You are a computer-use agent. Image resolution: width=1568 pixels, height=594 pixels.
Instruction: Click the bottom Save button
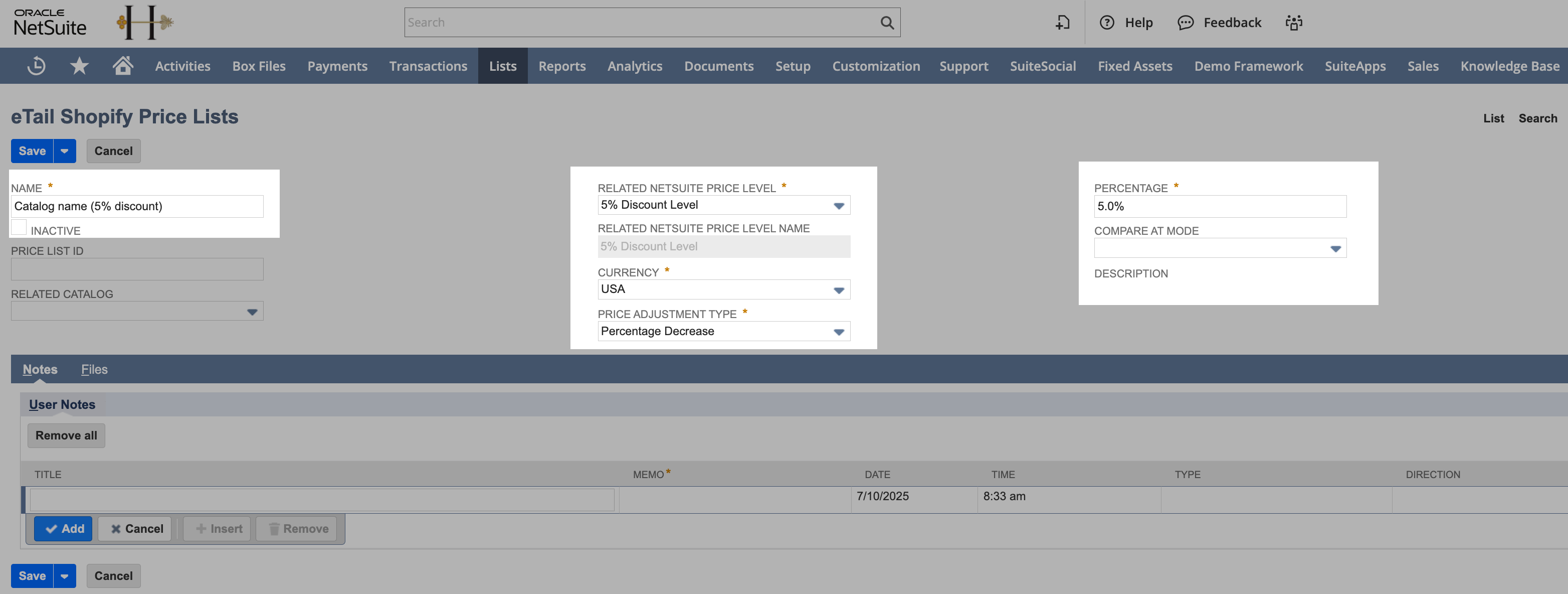32,576
